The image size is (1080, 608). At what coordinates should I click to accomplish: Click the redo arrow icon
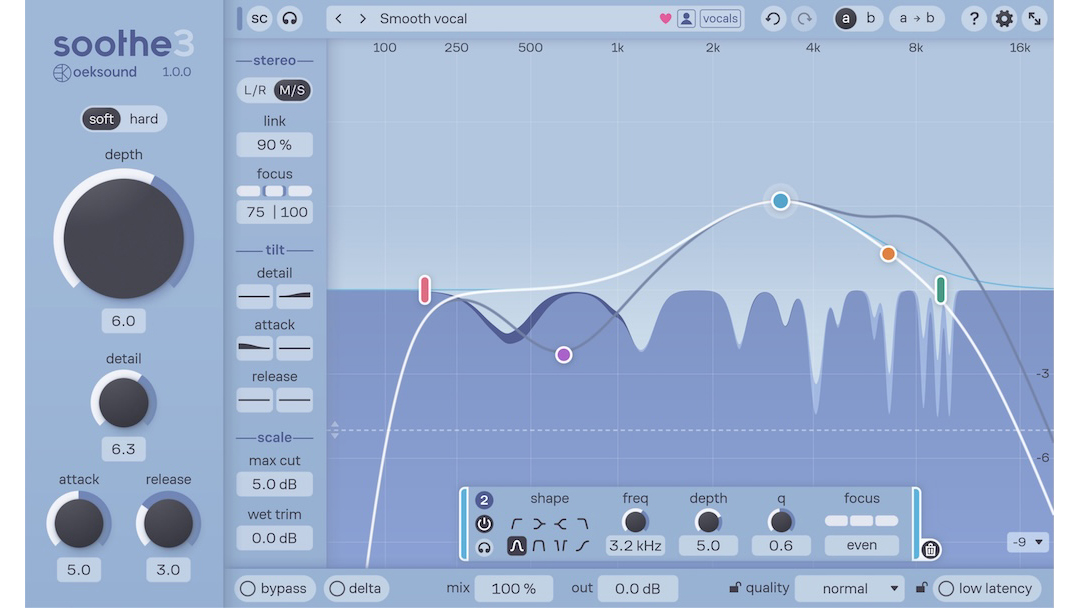[x=804, y=19]
